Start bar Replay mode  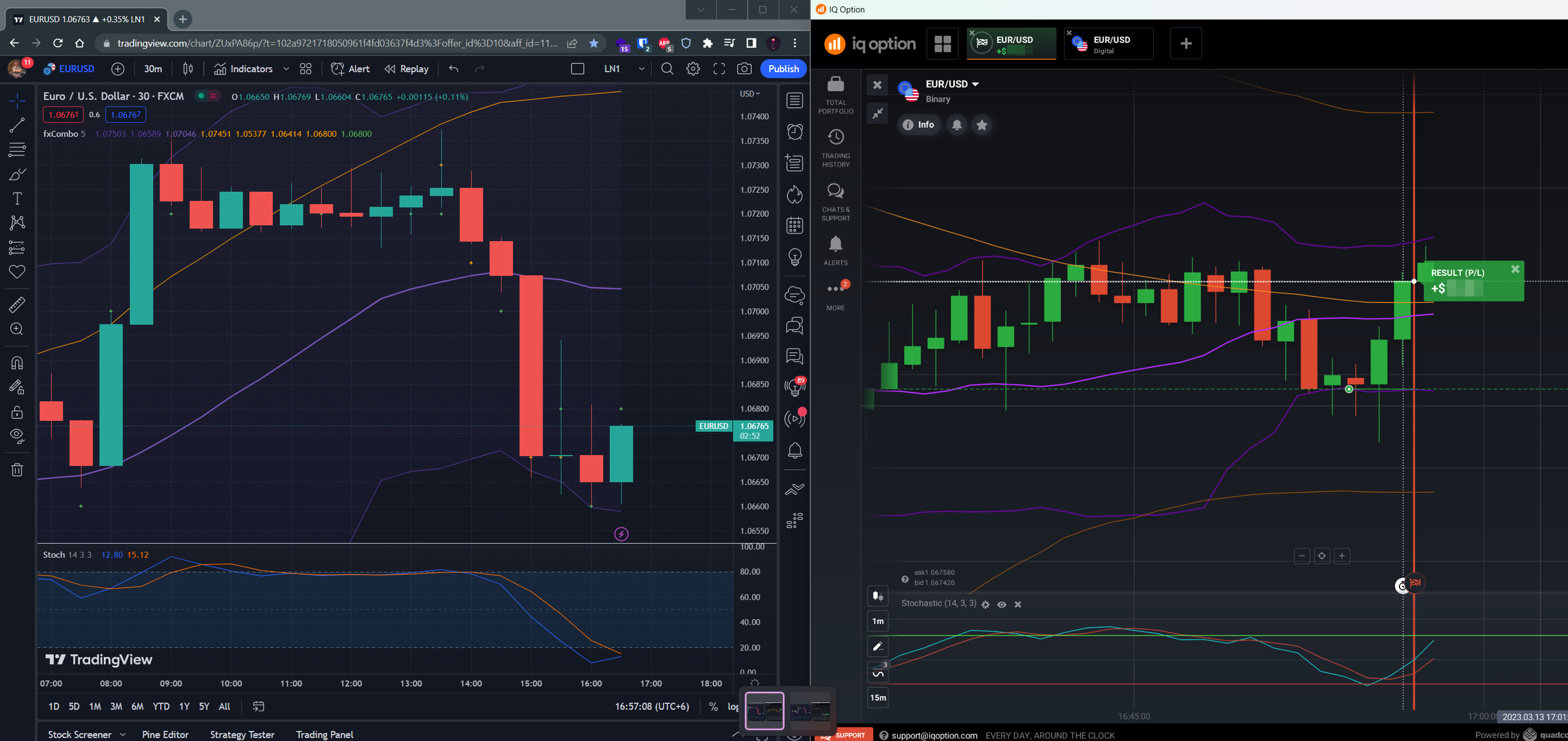[406, 69]
